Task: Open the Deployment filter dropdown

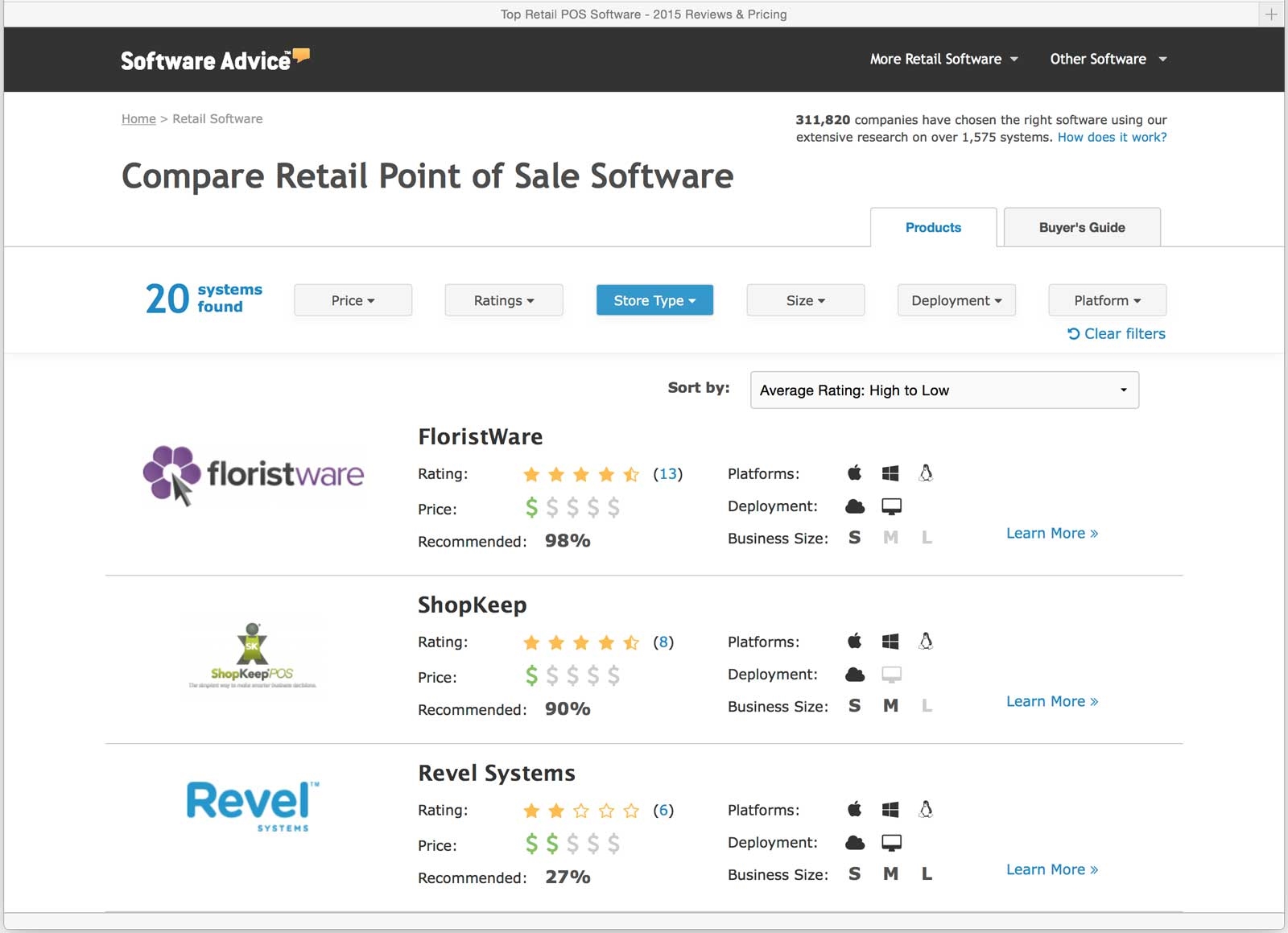Action: tap(956, 300)
